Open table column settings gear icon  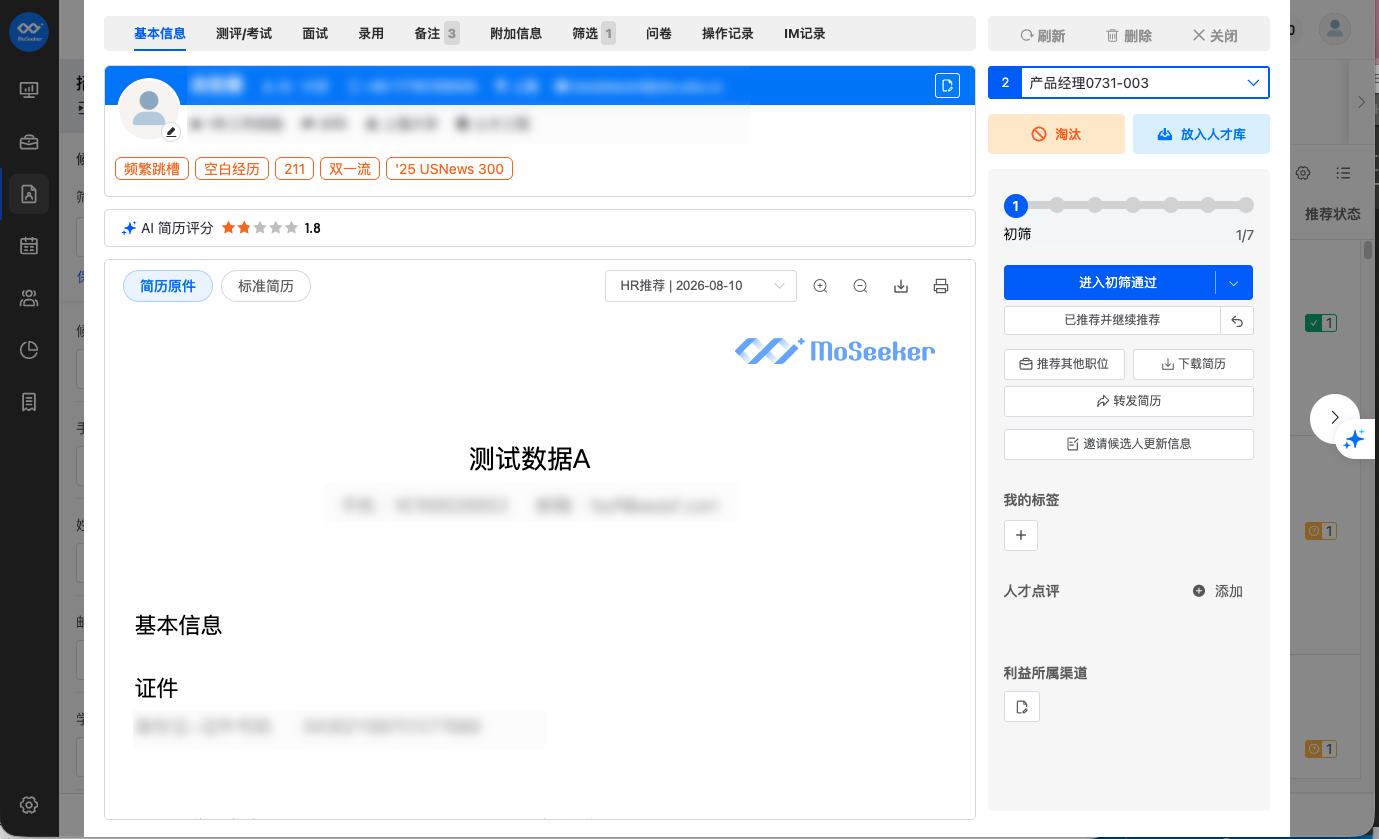[1303, 173]
